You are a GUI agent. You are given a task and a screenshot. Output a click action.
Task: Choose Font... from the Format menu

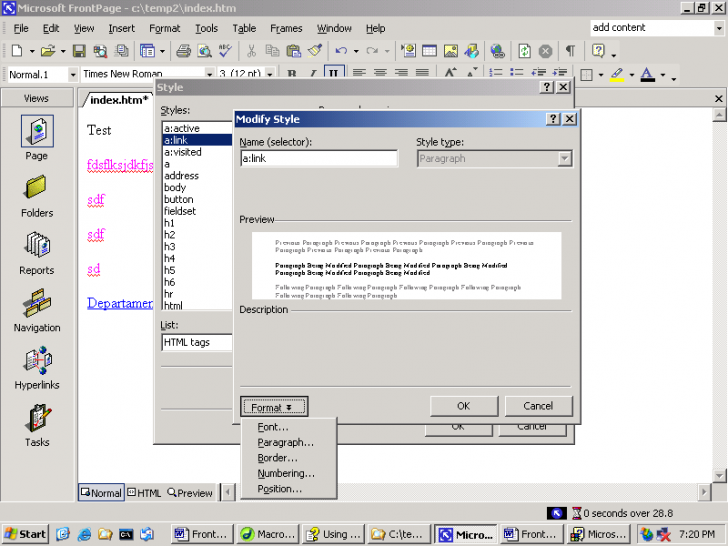pos(273,428)
